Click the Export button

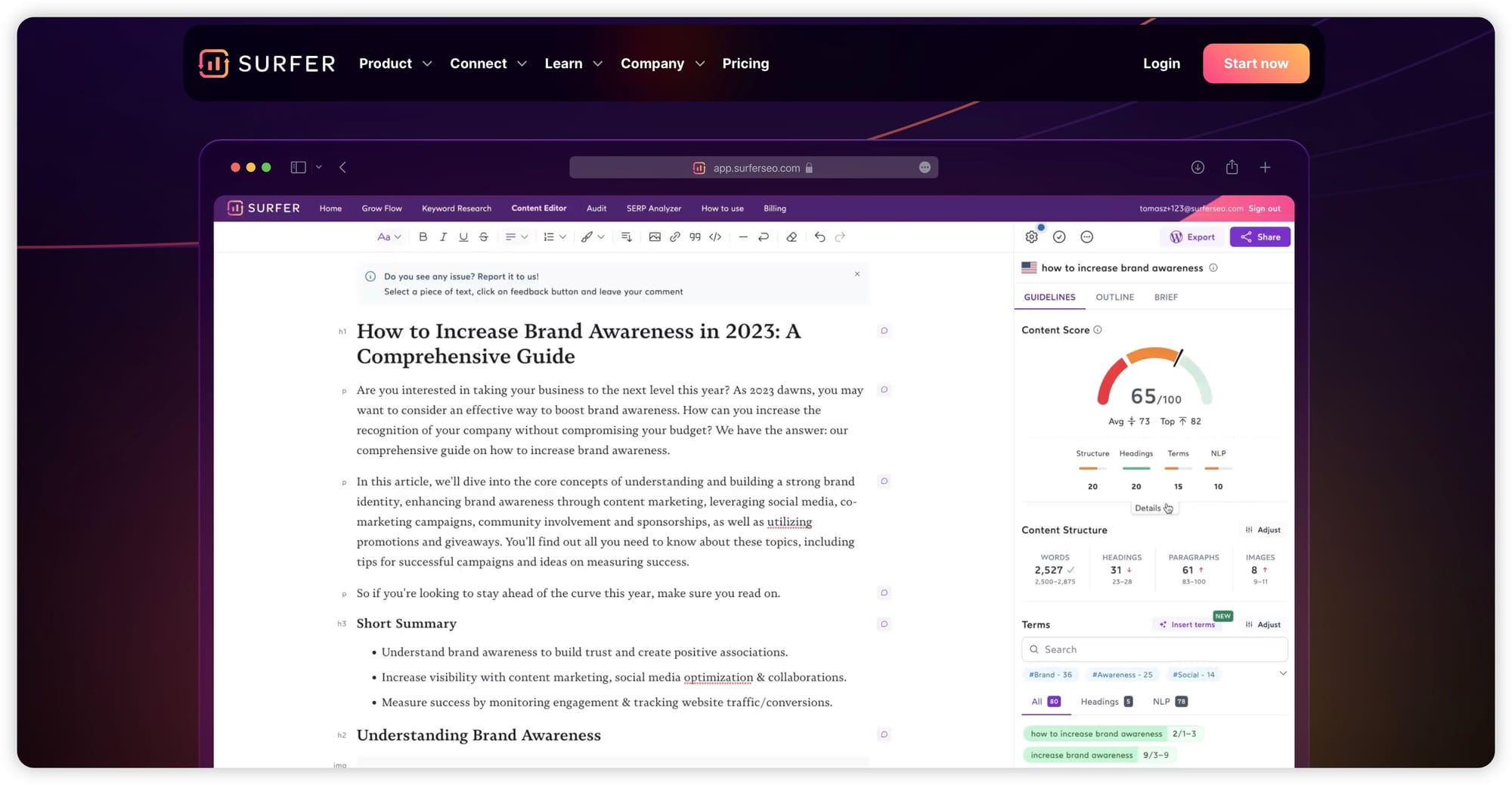click(x=1192, y=237)
